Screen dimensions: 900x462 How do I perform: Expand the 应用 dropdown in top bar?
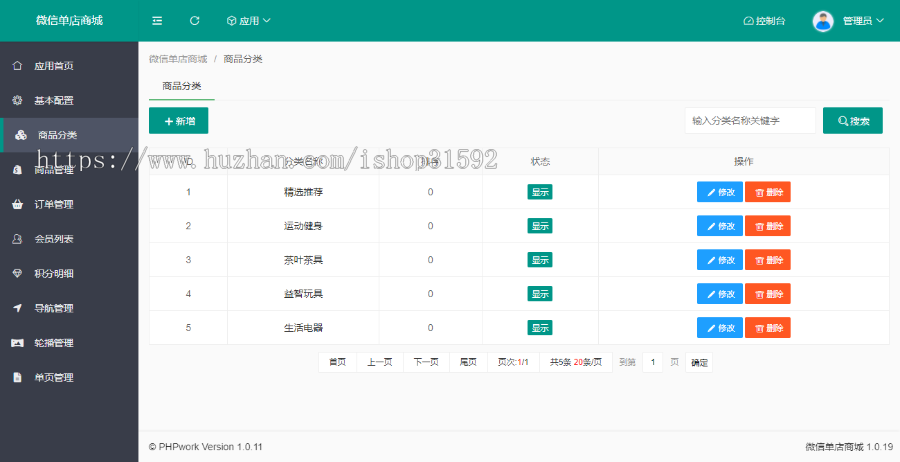coord(248,21)
